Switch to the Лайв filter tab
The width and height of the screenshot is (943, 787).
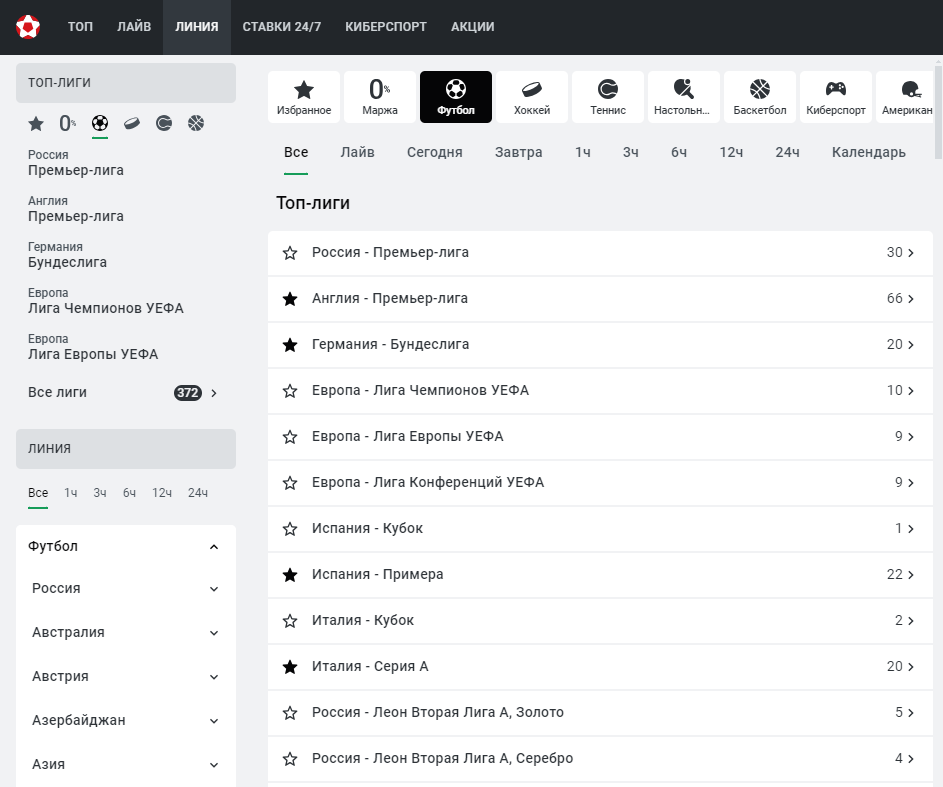(x=357, y=153)
